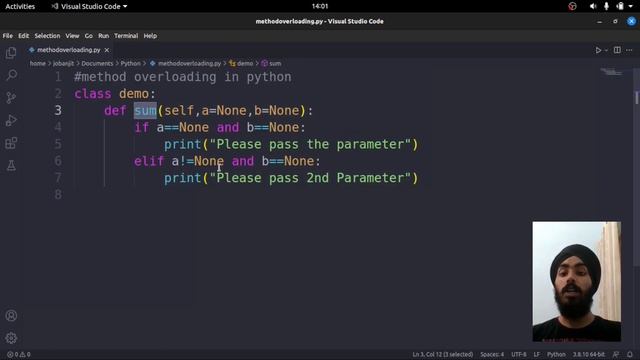Open the Search view in activity bar

click(x=11, y=75)
